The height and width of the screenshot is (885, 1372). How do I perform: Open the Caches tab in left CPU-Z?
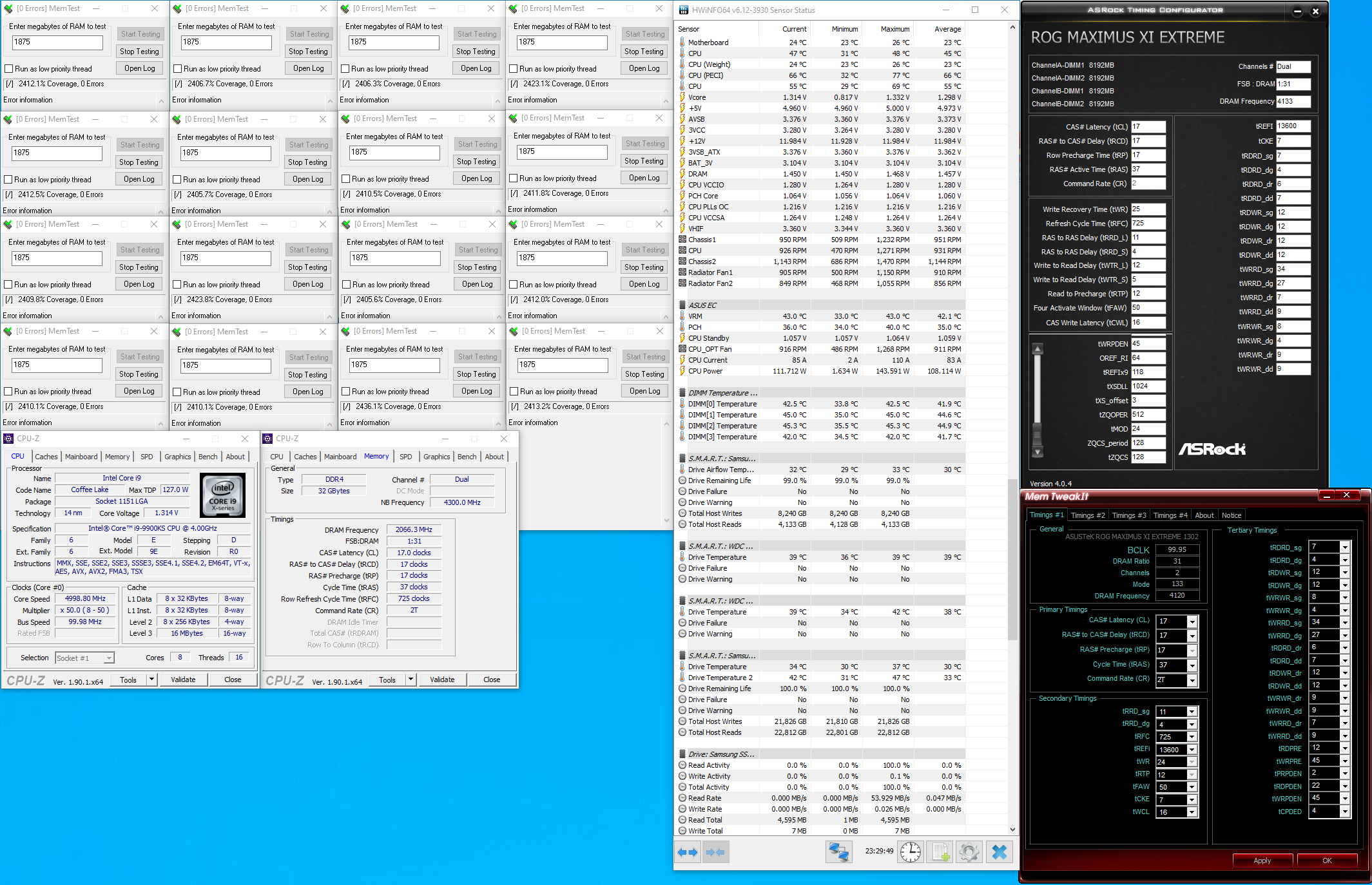coord(46,457)
